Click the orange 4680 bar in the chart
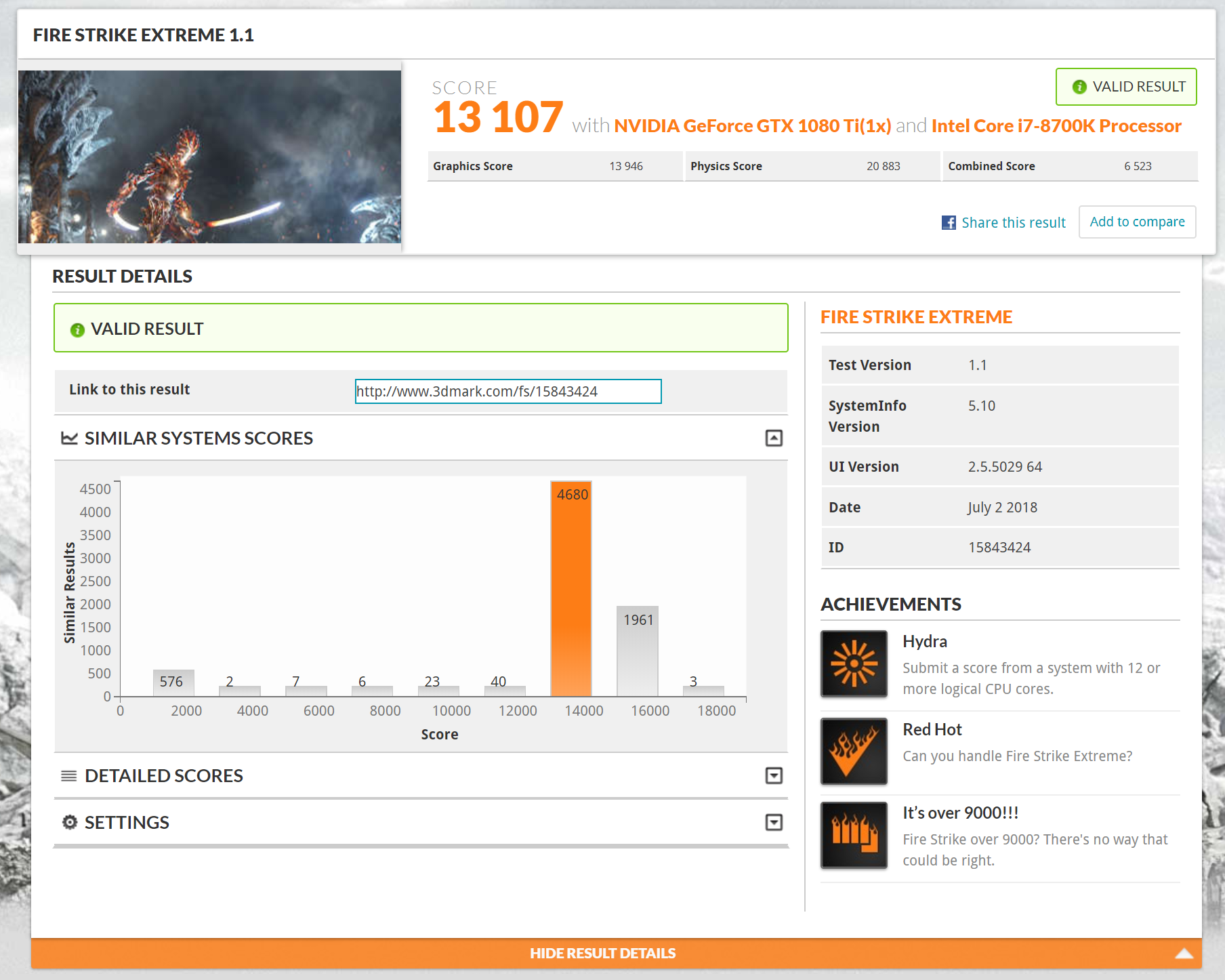 coord(571,589)
